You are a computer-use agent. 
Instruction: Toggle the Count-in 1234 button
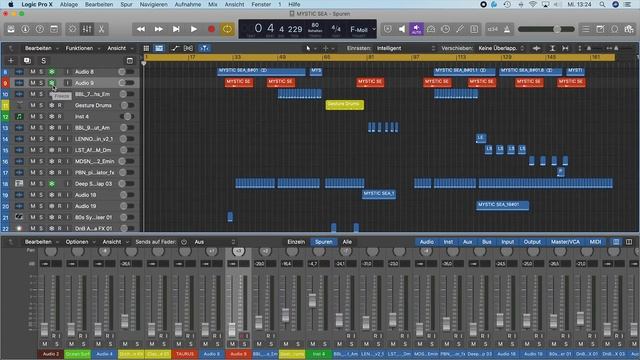click(493, 29)
